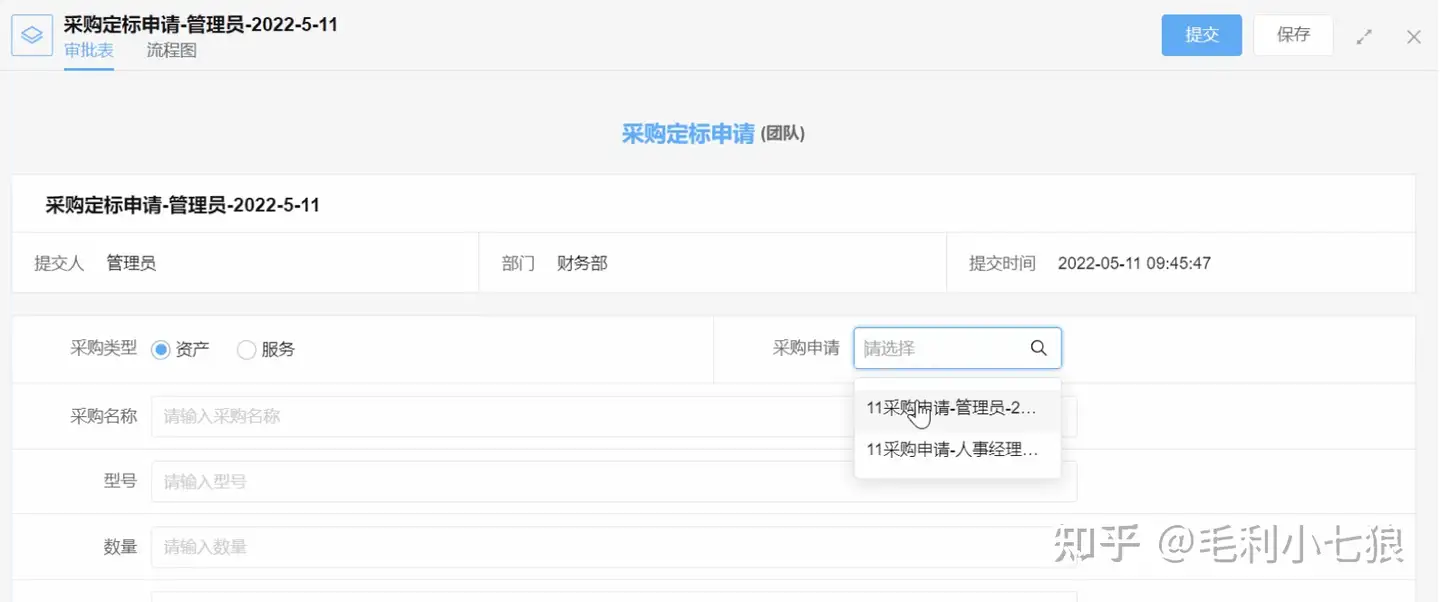Focus the 型号 input field
Image resolution: width=1440 pixels, height=602 pixels.
[614, 481]
